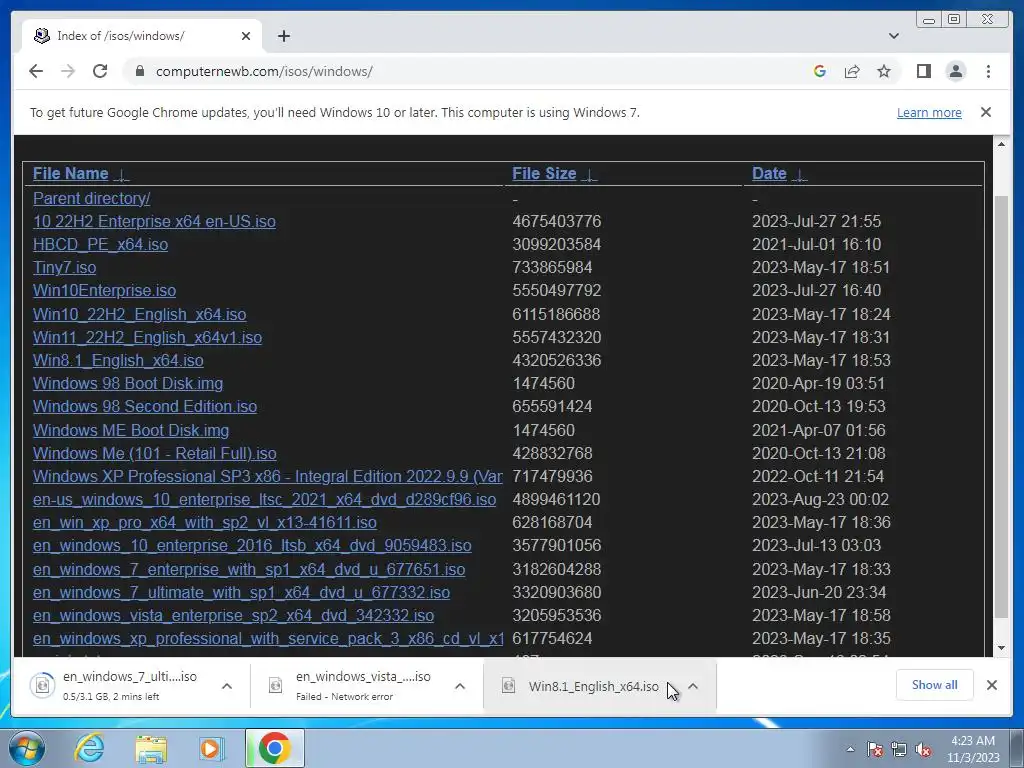
Task: Open the Windows Start menu
Action: (25, 748)
